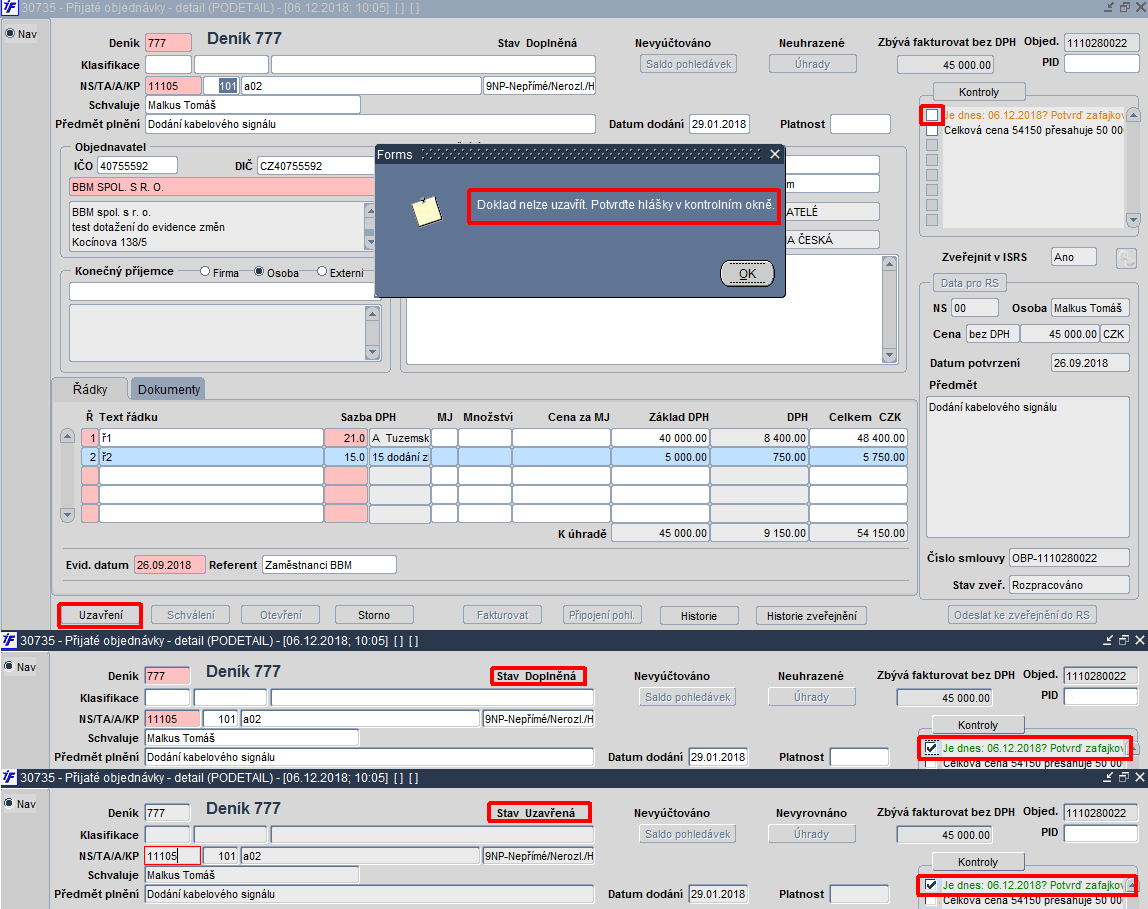Switch to the Dokumenty tab
This screenshot has width=1148, height=909.
(168, 389)
